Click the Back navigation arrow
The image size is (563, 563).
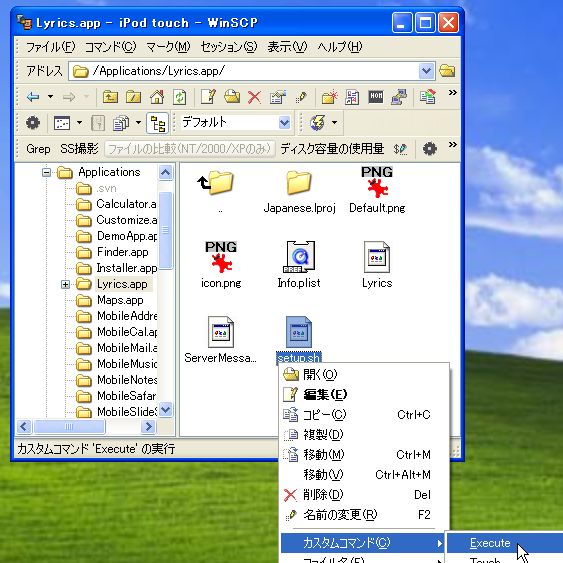(33, 97)
